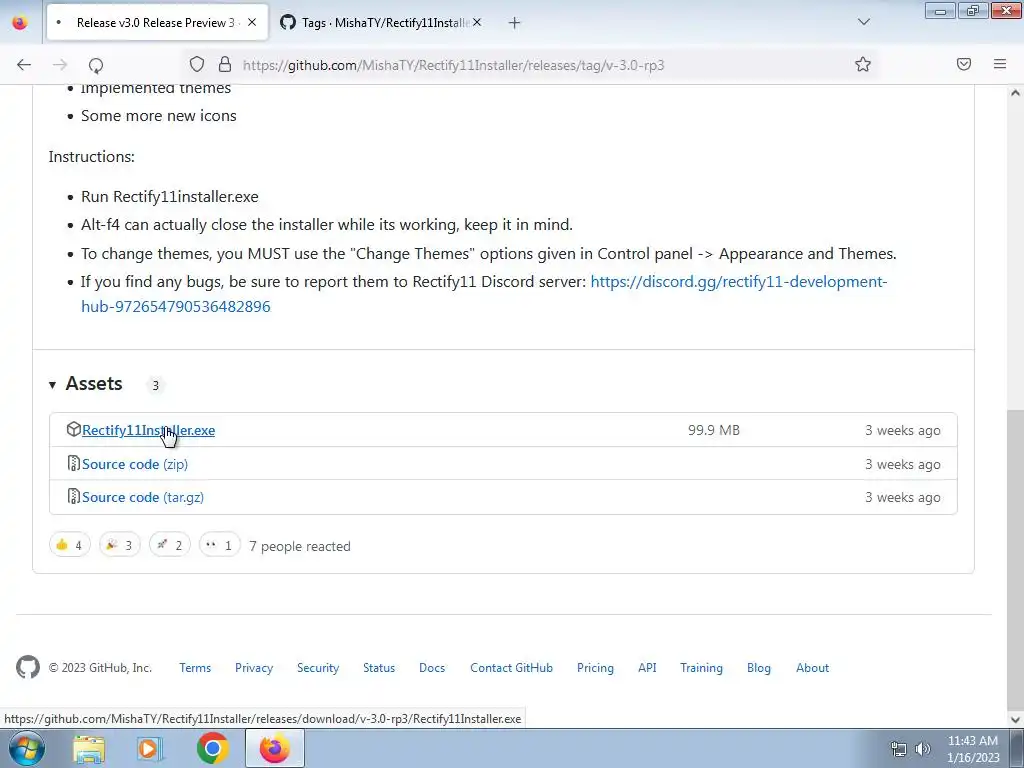Open volume speaker tray icon
This screenshot has width=1024, height=768.
tap(922, 749)
